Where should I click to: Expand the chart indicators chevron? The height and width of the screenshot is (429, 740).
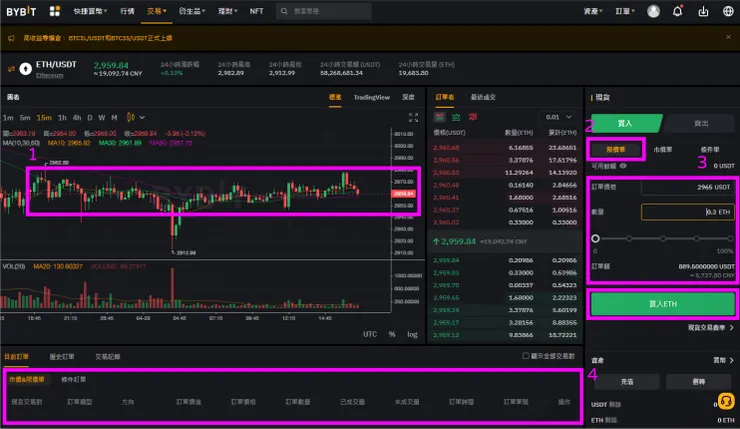(x=142, y=118)
